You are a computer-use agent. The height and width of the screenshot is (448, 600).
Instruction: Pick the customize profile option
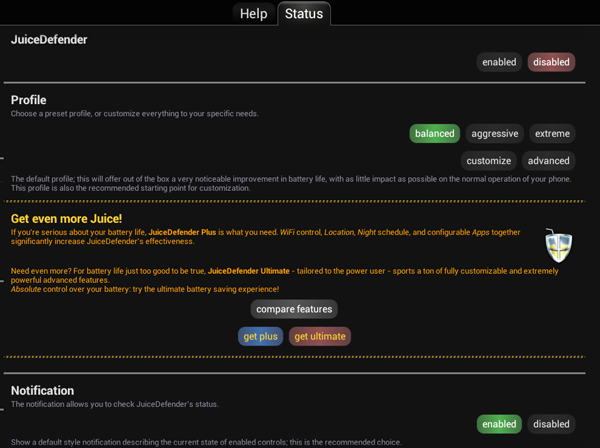tap(488, 161)
